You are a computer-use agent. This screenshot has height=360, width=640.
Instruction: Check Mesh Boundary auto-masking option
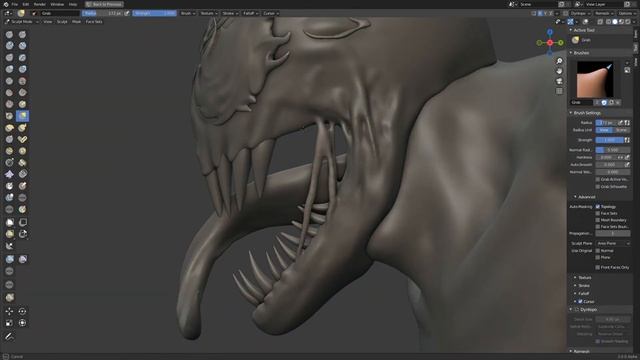point(598,220)
